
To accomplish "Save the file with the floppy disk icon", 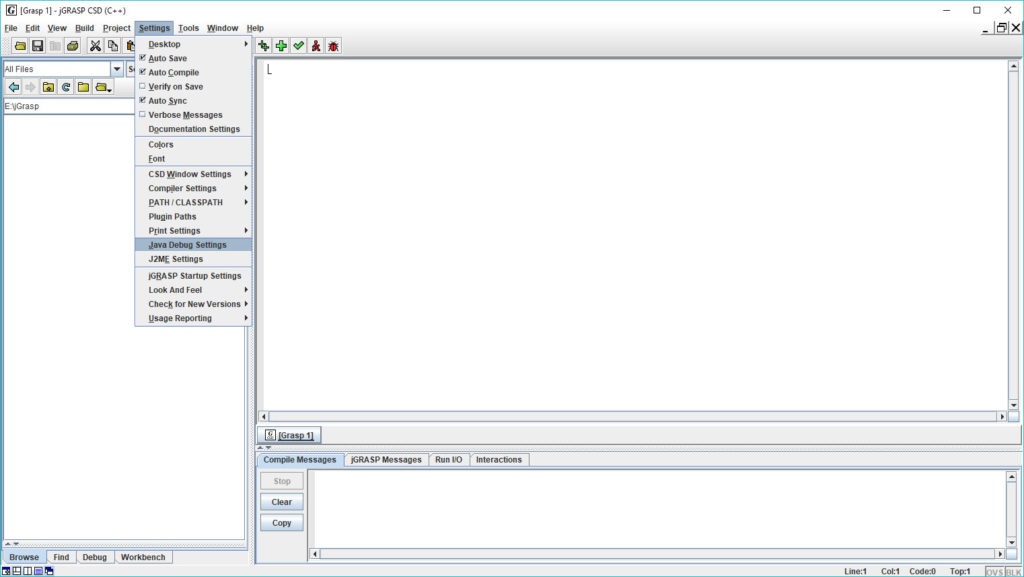I will [37, 46].
